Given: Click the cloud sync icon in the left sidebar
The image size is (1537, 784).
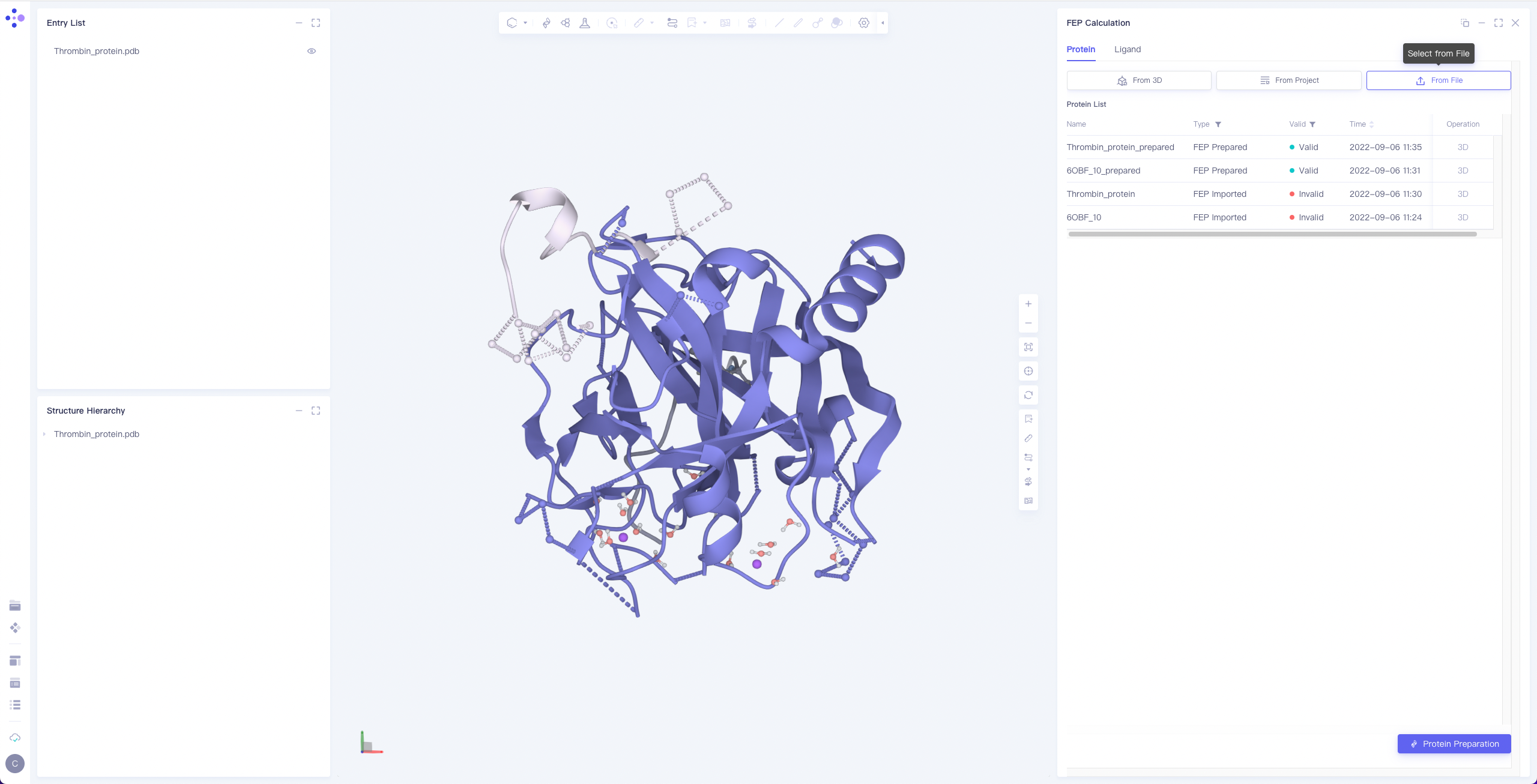Looking at the screenshot, I should pyautogui.click(x=15, y=738).
